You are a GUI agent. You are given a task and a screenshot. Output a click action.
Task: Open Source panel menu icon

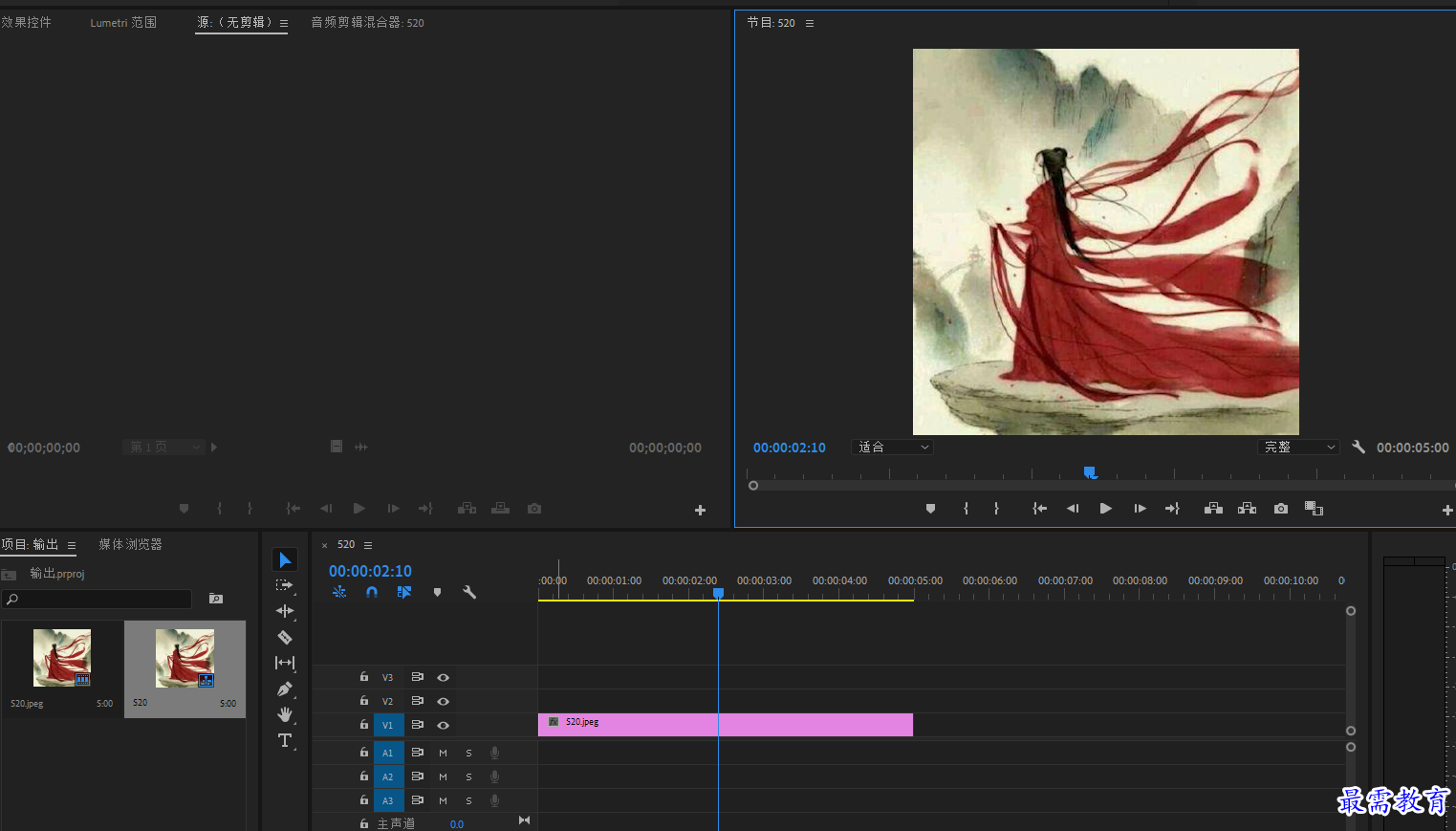284,23
